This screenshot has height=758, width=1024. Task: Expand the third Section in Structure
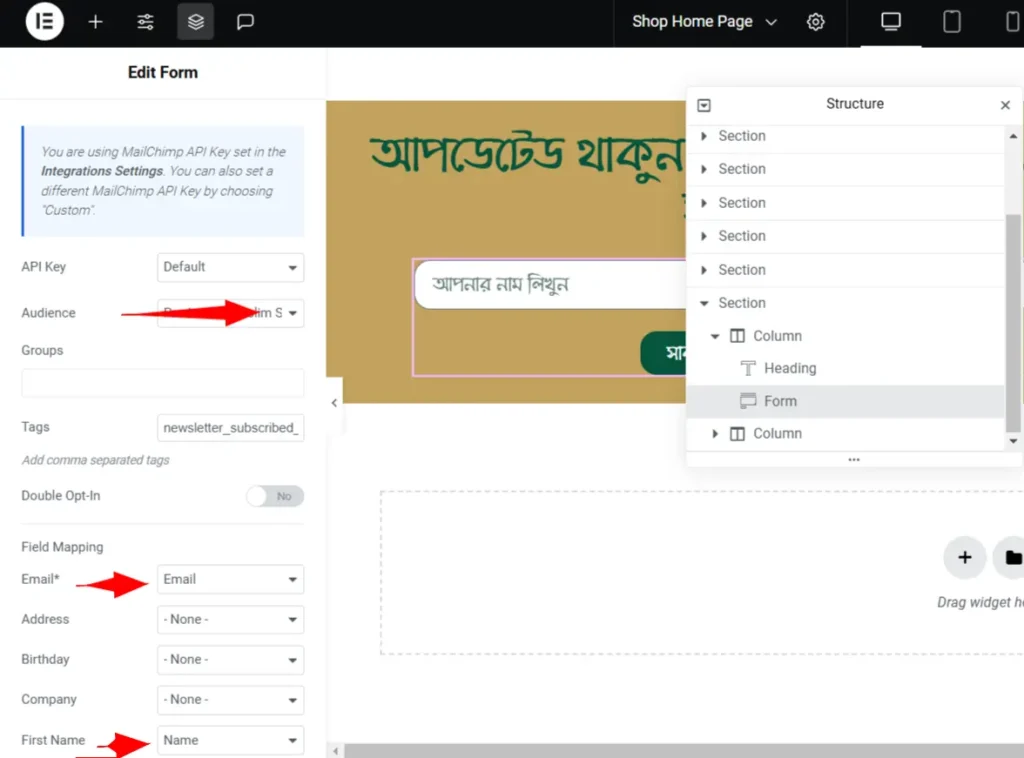(x=703, y=203)
